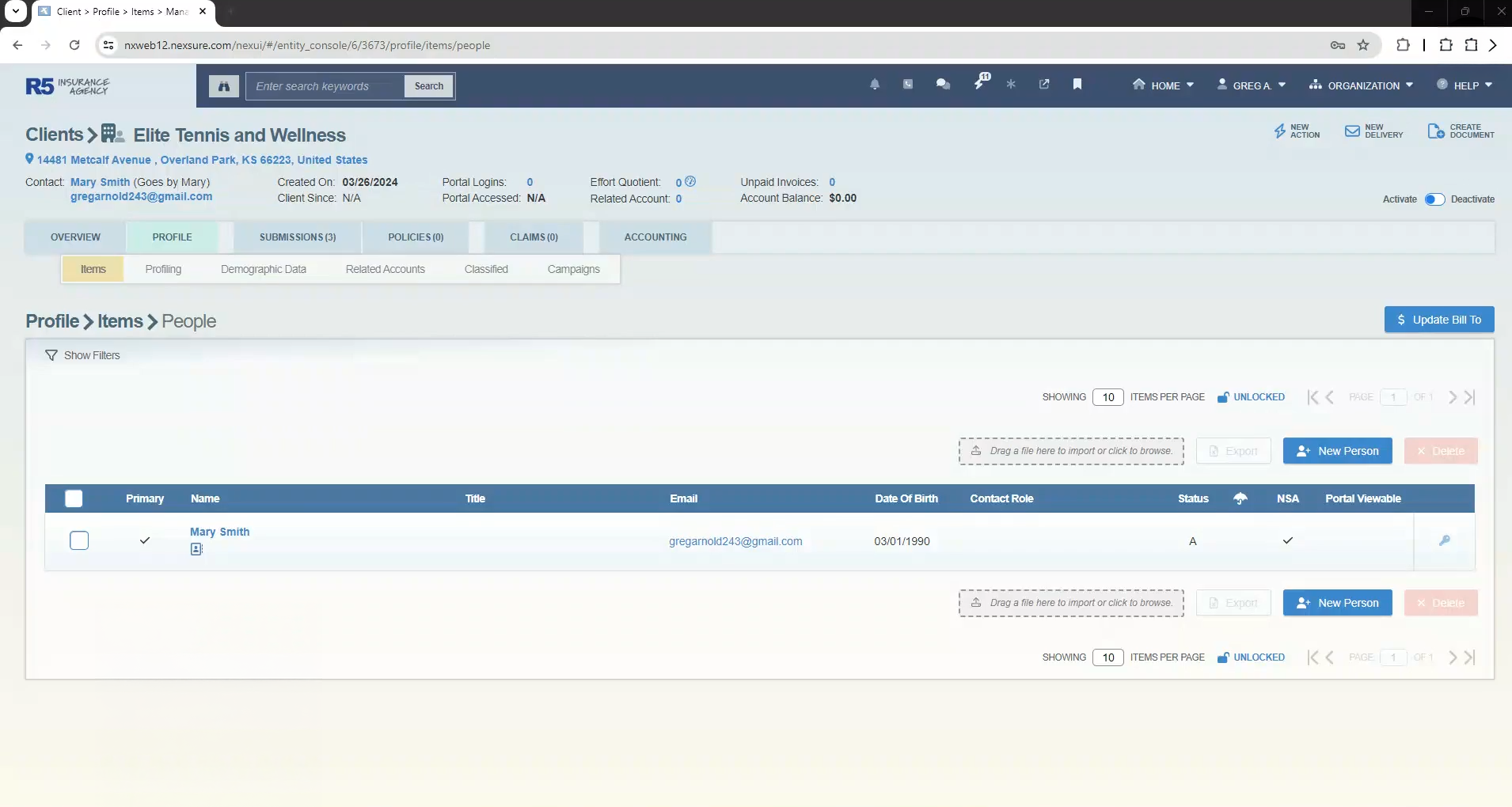
Task: Expand the HOME dropdown menu
Action: [1164, 85]
